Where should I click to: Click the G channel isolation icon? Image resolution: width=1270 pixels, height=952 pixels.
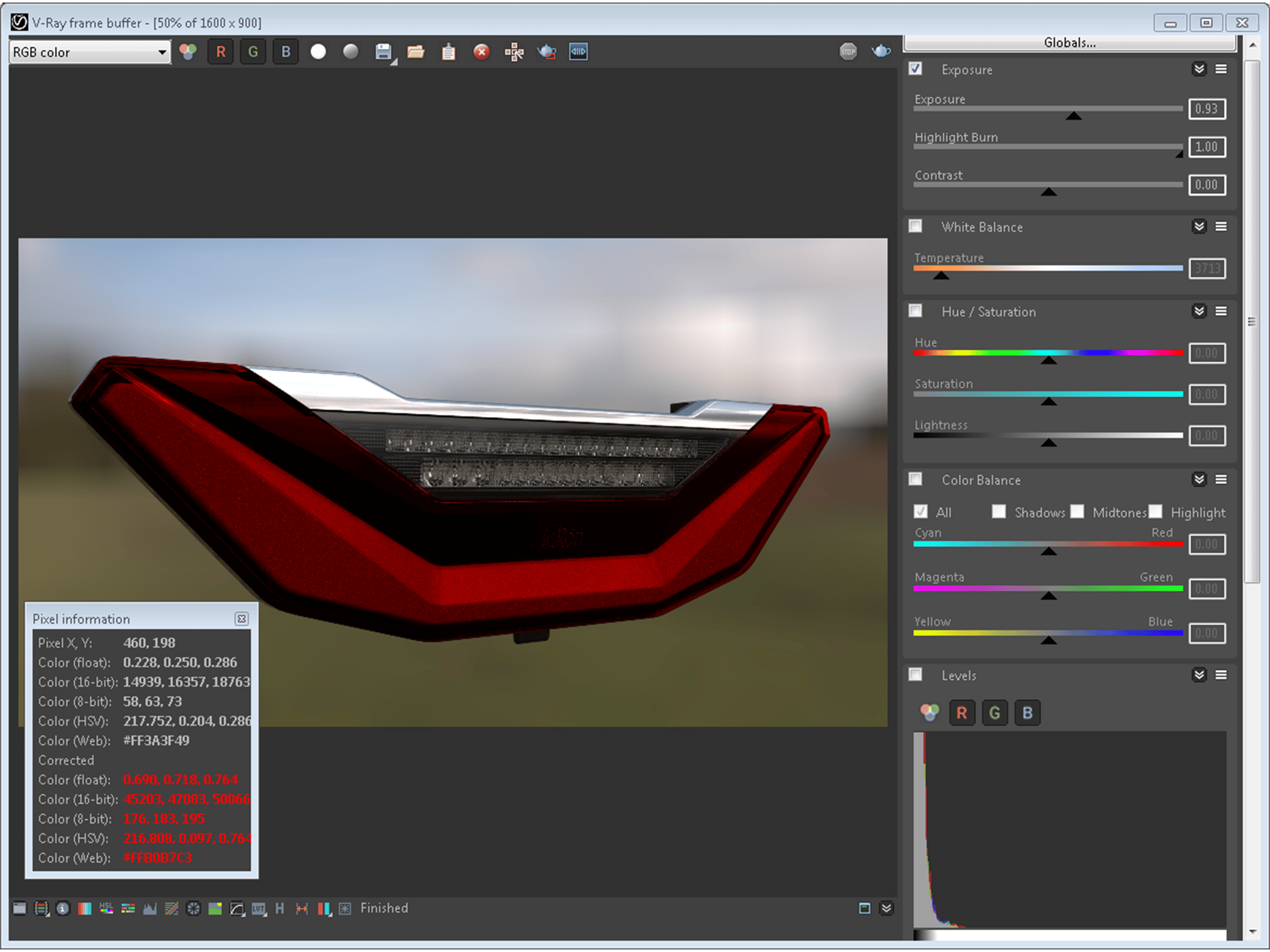click(251, 53)
